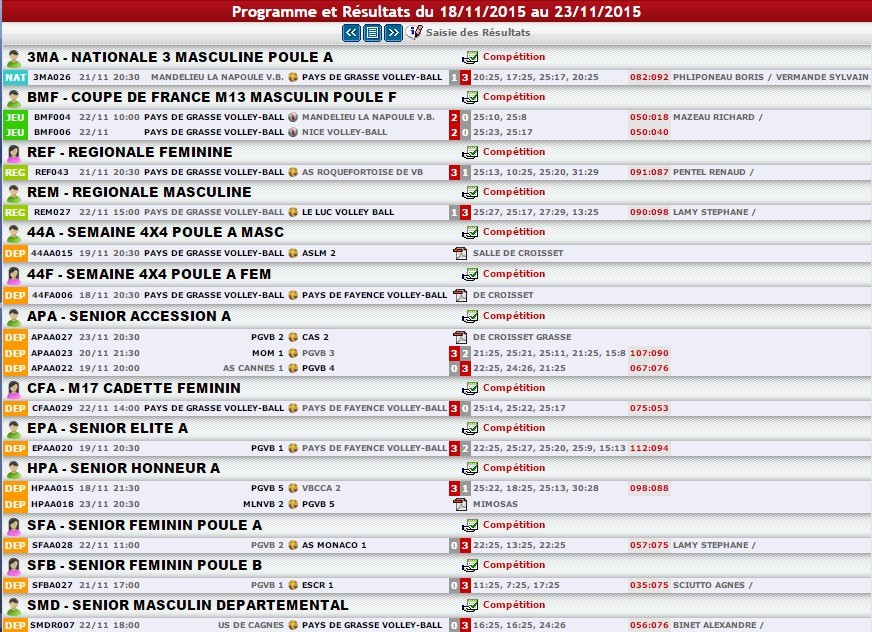Go to next week with double-right arrow
The width and height of the screenshot is (872, 632).
(x=393, y=33)
